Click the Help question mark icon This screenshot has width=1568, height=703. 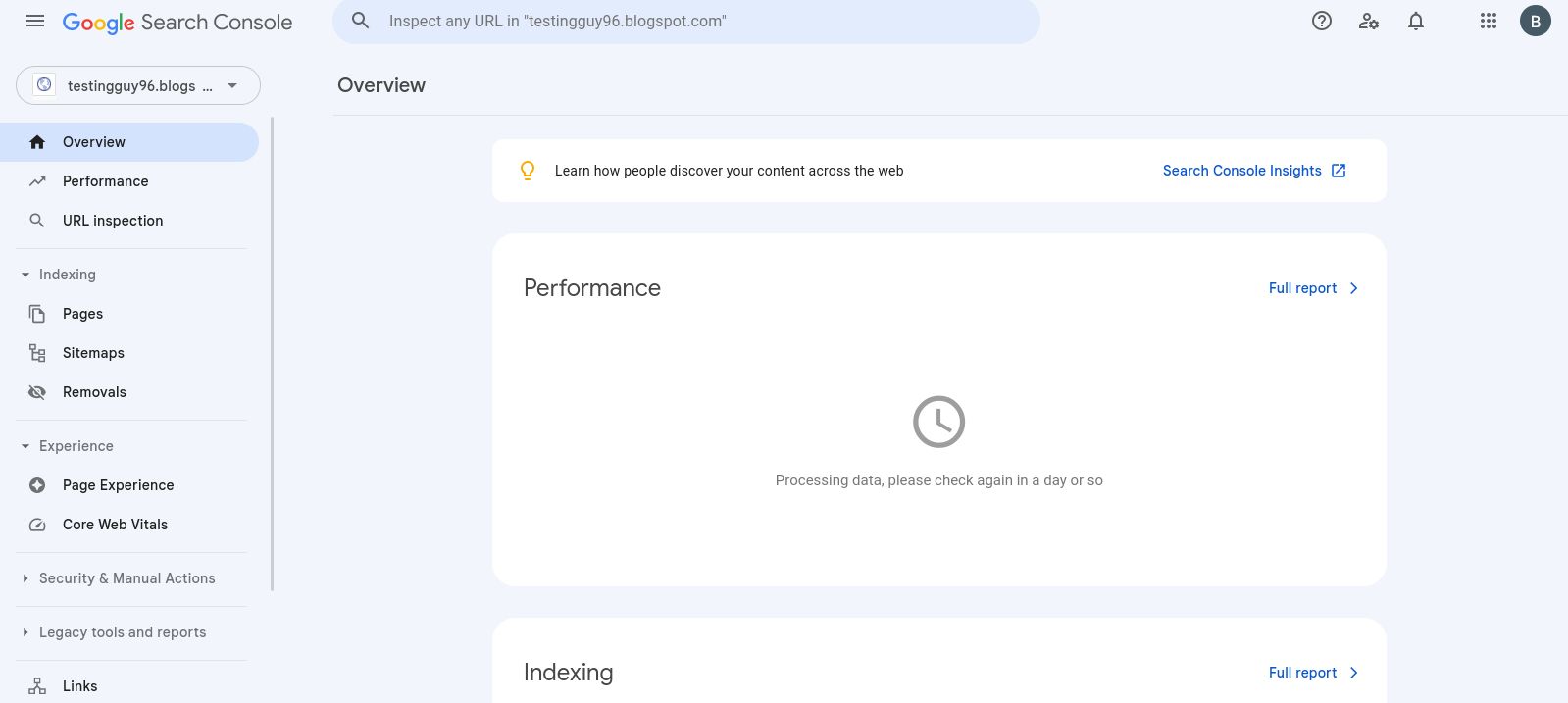point(1321,21)
